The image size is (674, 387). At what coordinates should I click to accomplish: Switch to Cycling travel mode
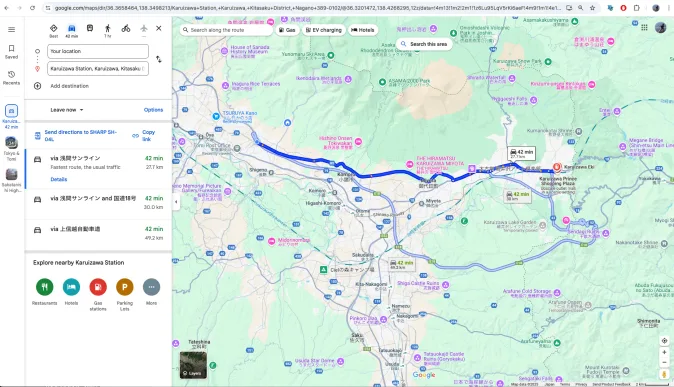126,28
